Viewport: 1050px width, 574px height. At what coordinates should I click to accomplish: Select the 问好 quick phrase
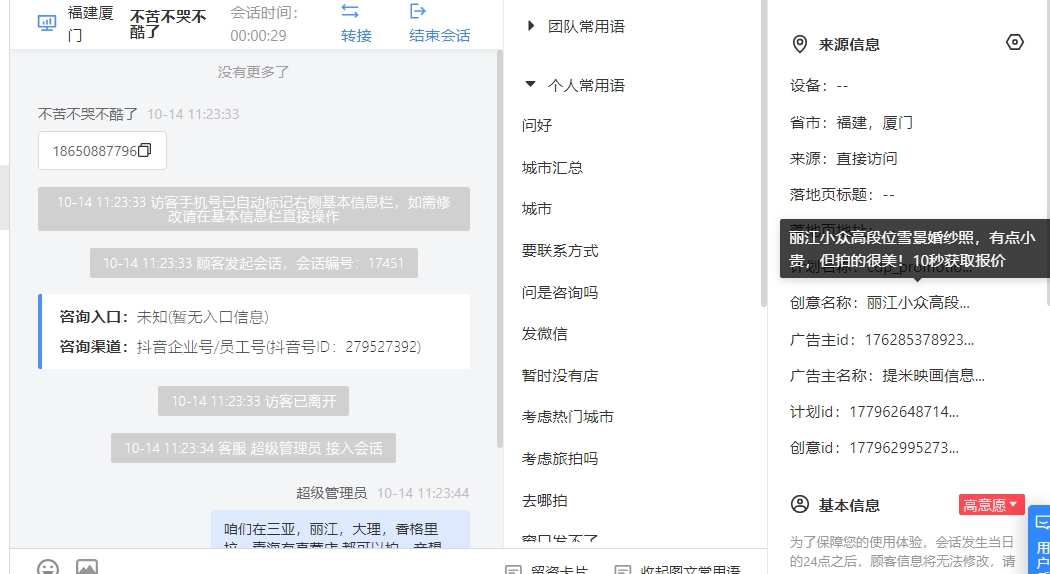tap(537, 125)
